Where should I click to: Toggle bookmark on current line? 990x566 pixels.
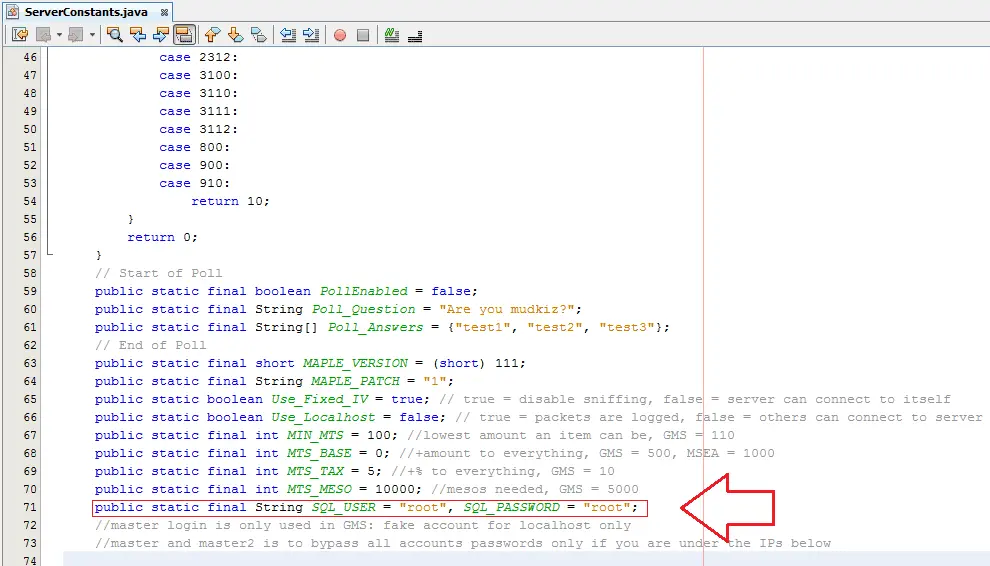tap(258, 35)
